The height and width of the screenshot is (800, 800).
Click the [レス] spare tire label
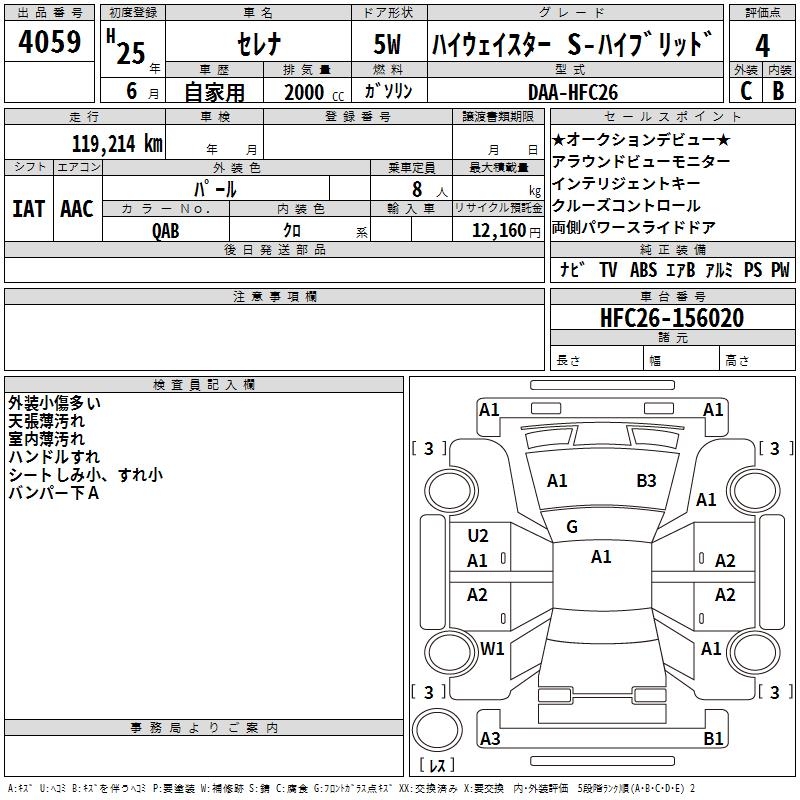click(x=437, y=765)
